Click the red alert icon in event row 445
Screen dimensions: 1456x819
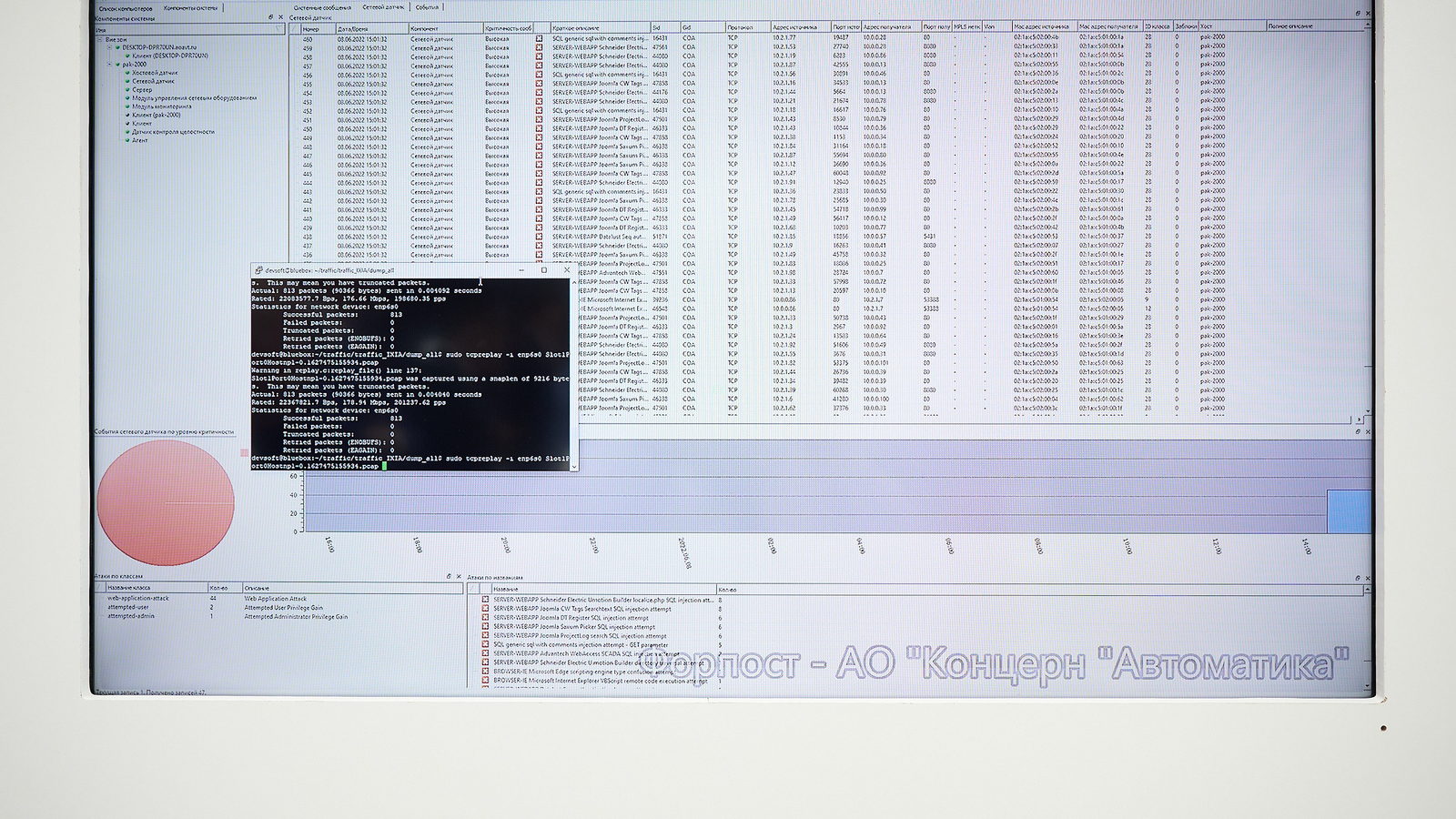[539, 174]
